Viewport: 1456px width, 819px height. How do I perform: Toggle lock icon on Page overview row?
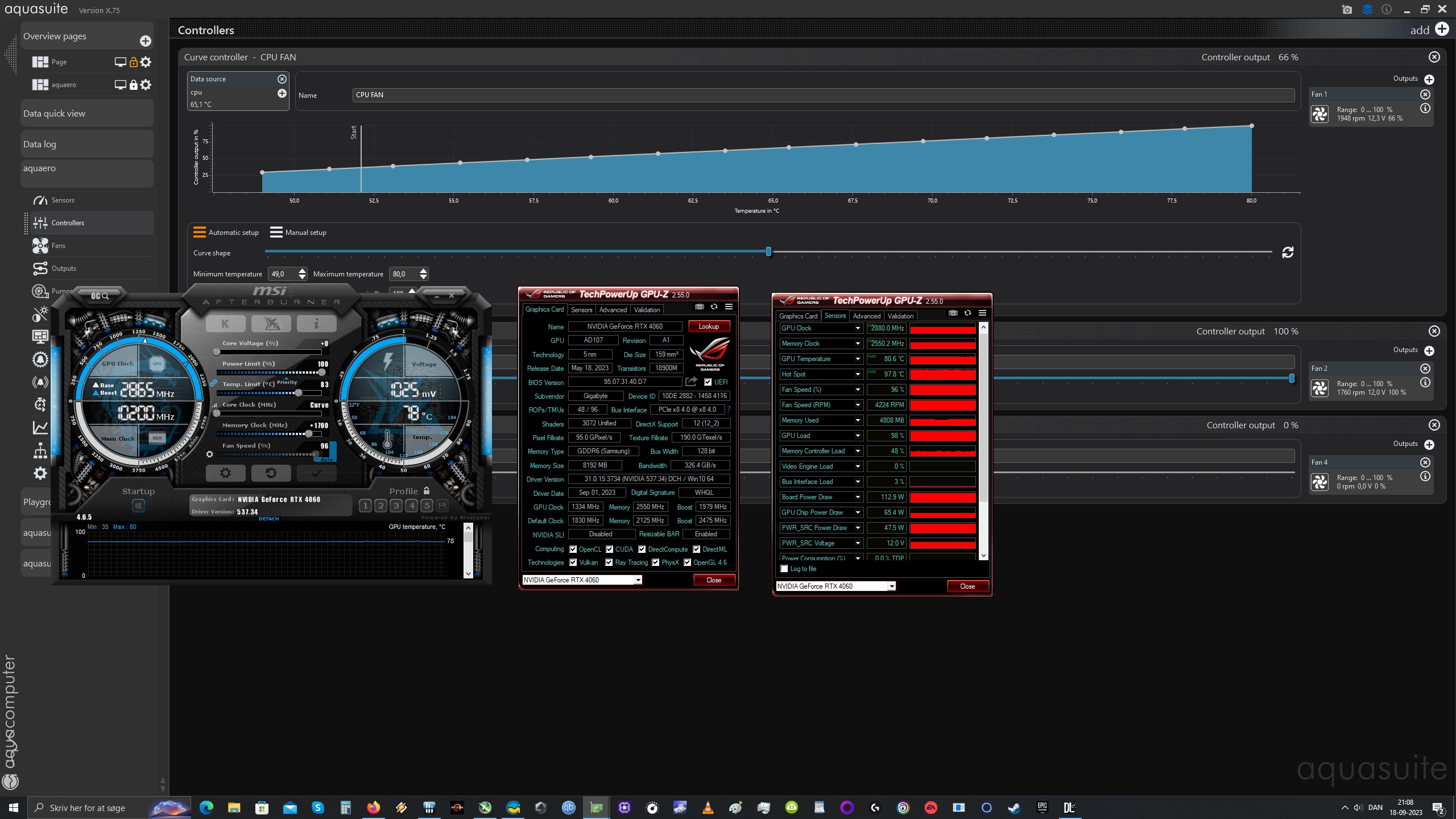(x=134, y=62)
